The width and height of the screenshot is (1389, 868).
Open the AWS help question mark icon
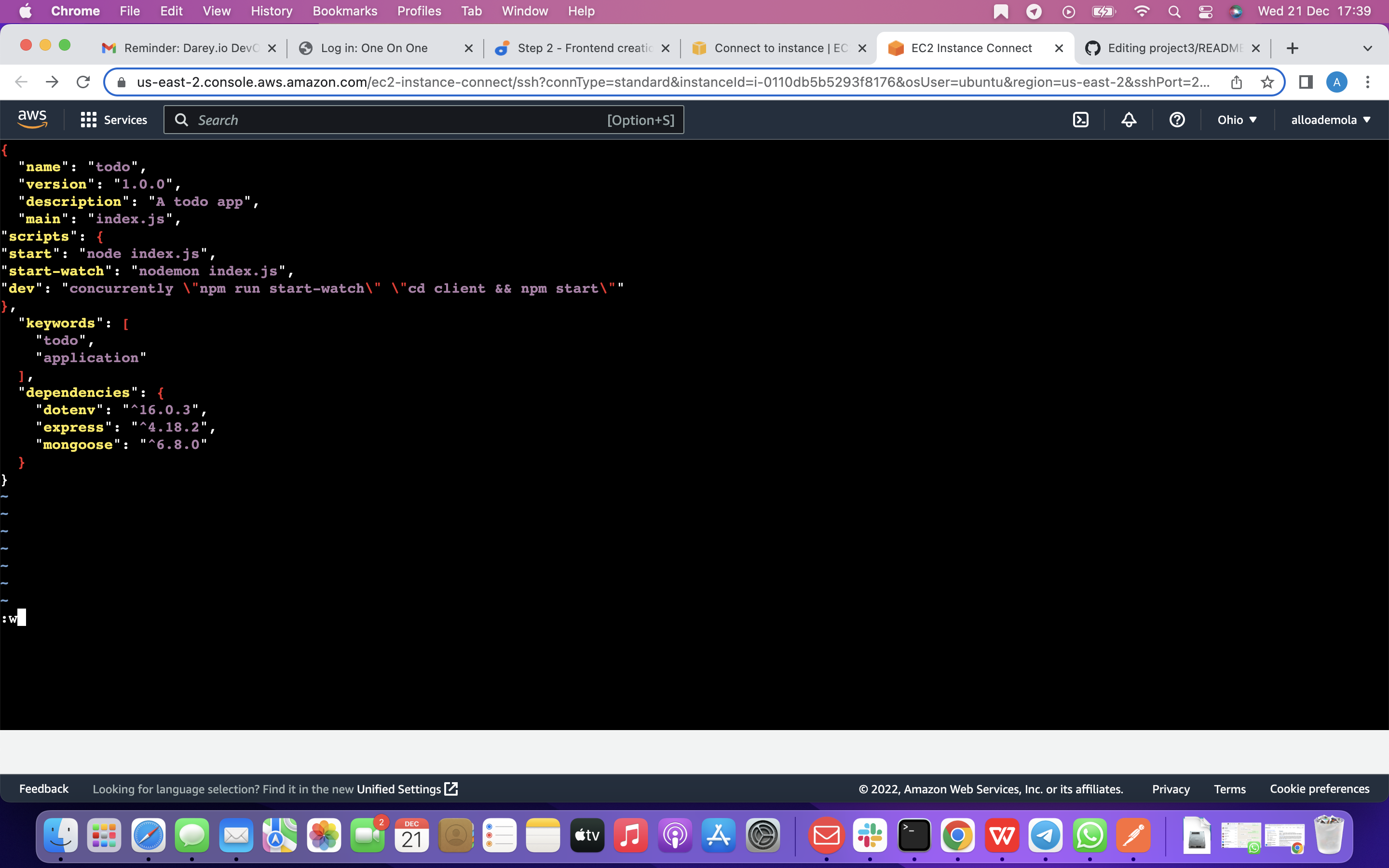point(1177,120)
